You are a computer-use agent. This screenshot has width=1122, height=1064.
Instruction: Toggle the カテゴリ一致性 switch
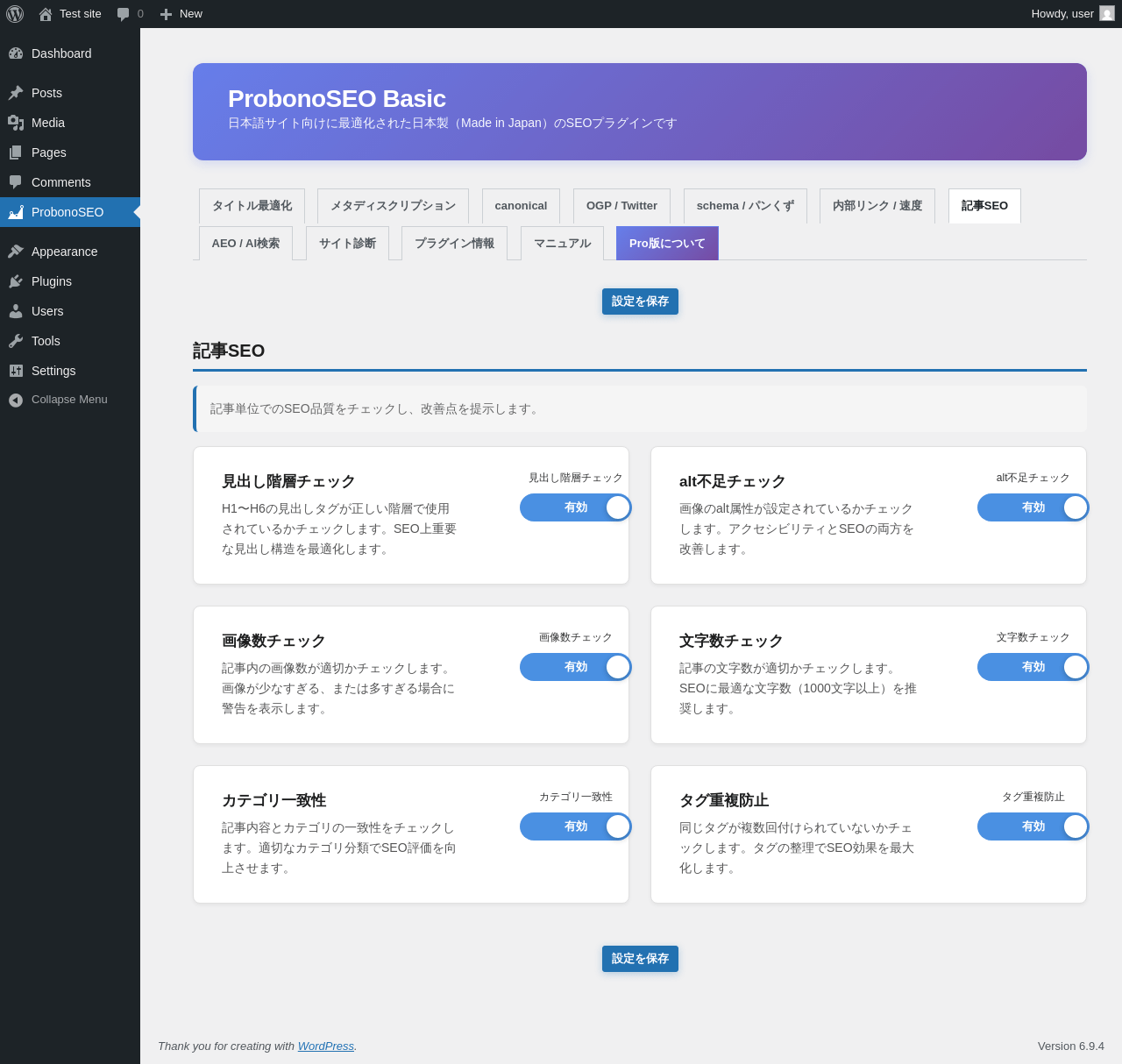(576, 826)
